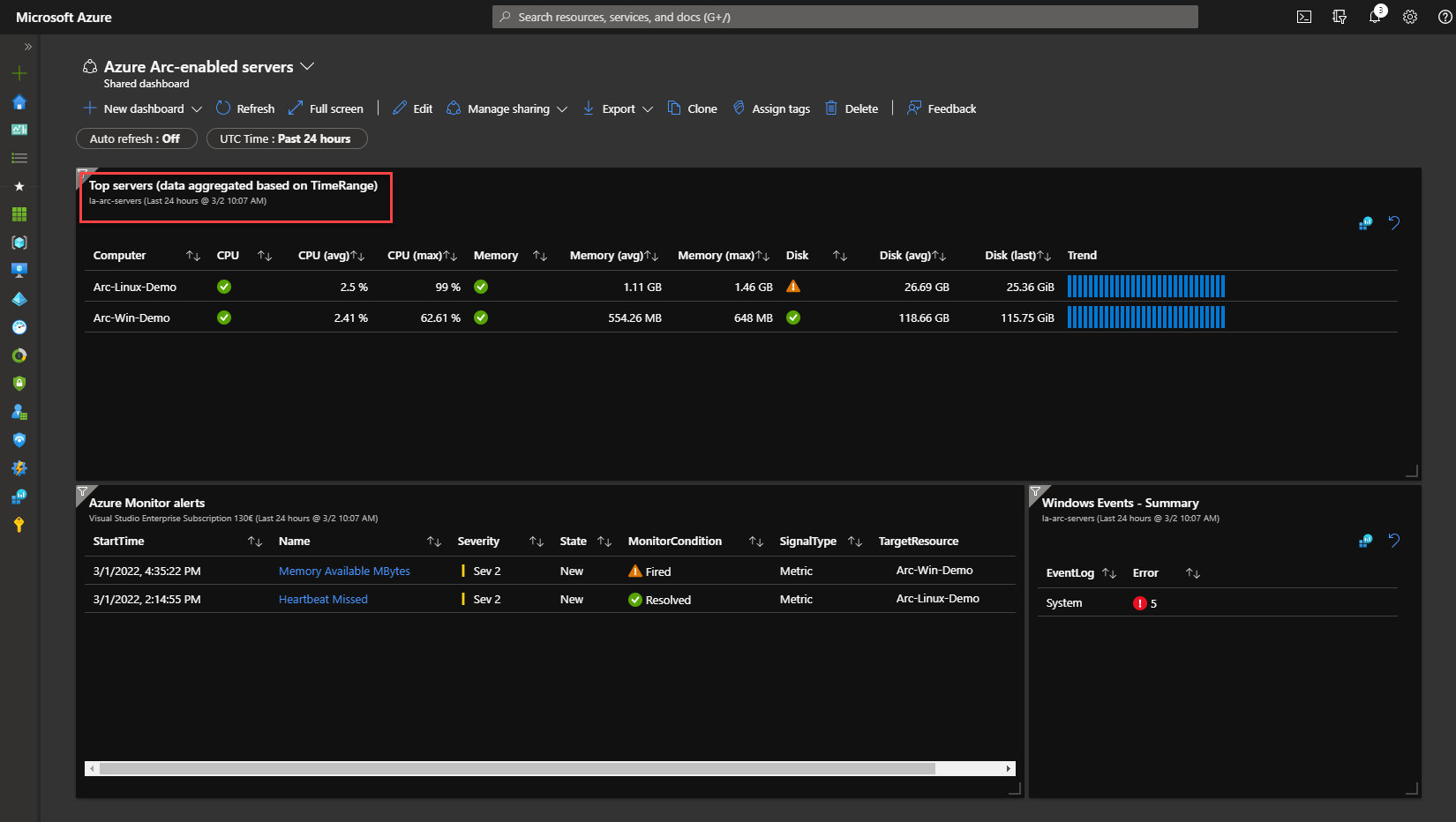This screenshot has height=822, width=1456.
Task: Open Favorites star in left sidebar
Action: point(19,186)
